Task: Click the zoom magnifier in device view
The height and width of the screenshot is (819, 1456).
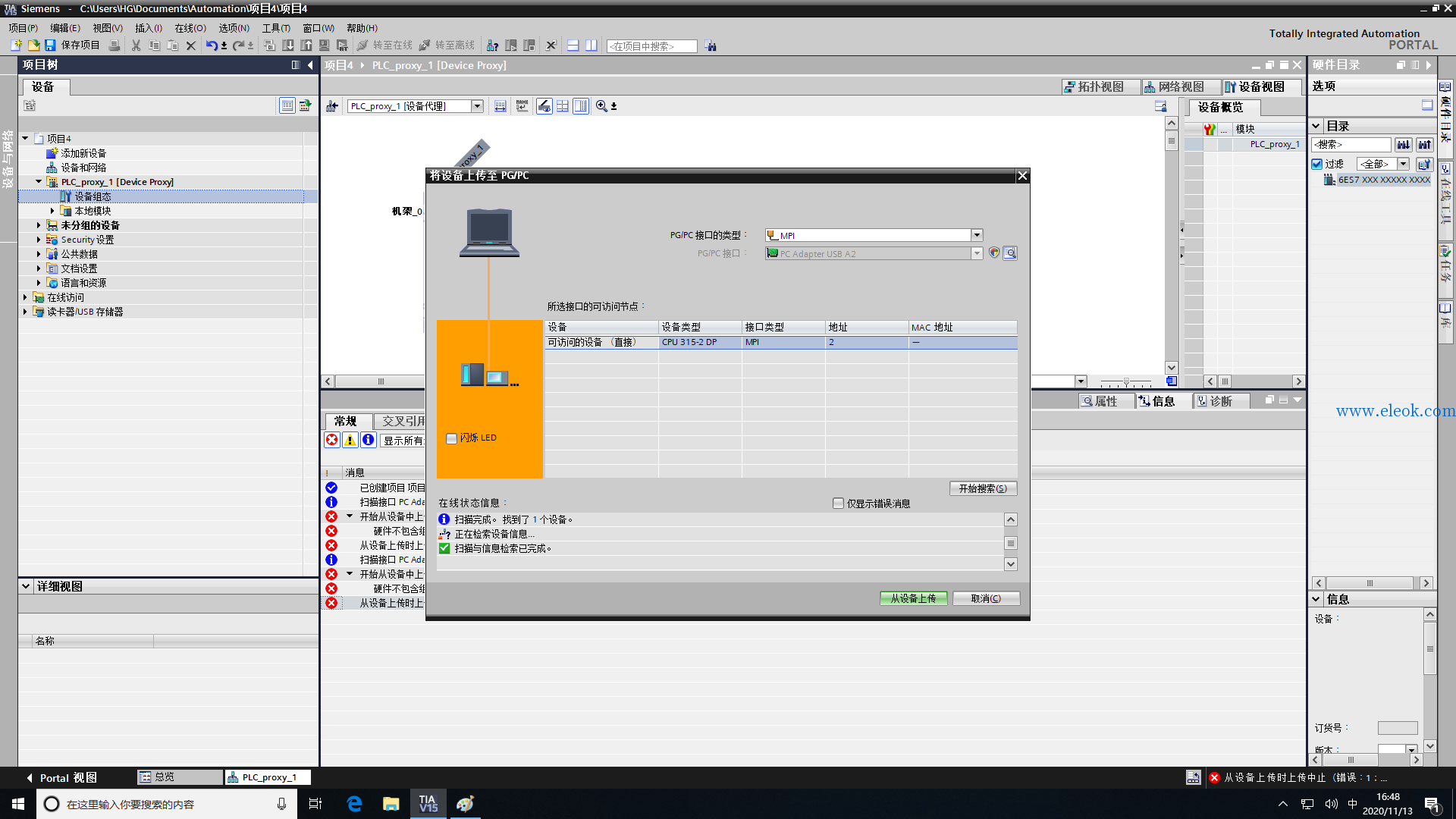Action: point(601,106)
